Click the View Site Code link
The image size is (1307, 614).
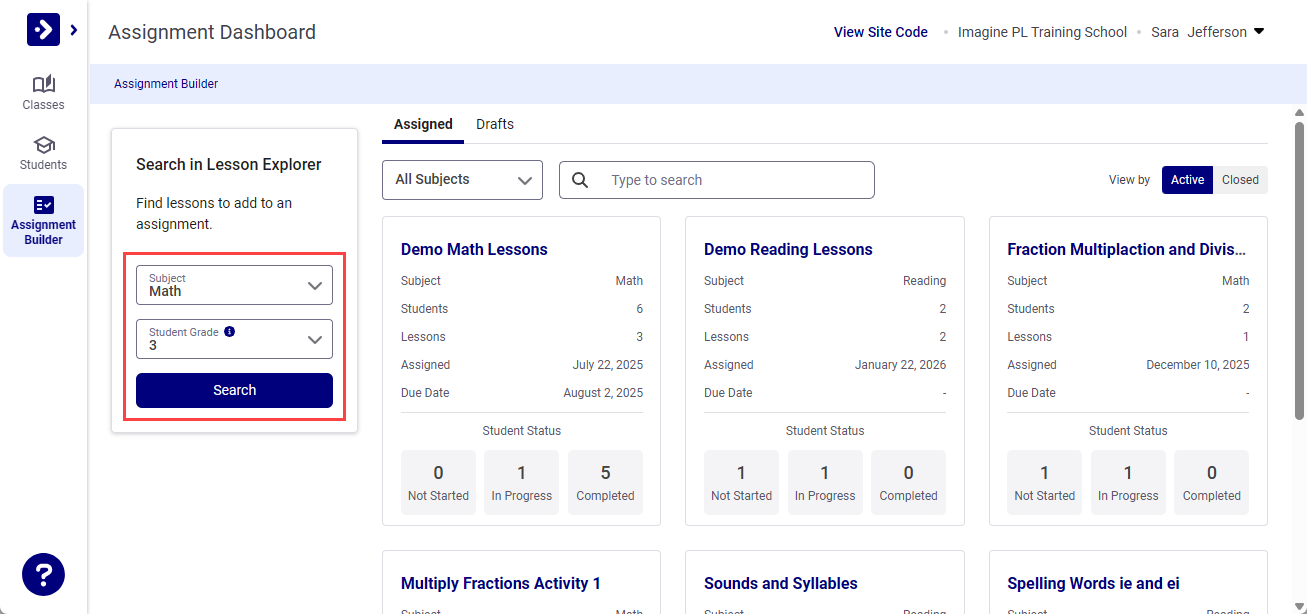(x=880, y=32)
